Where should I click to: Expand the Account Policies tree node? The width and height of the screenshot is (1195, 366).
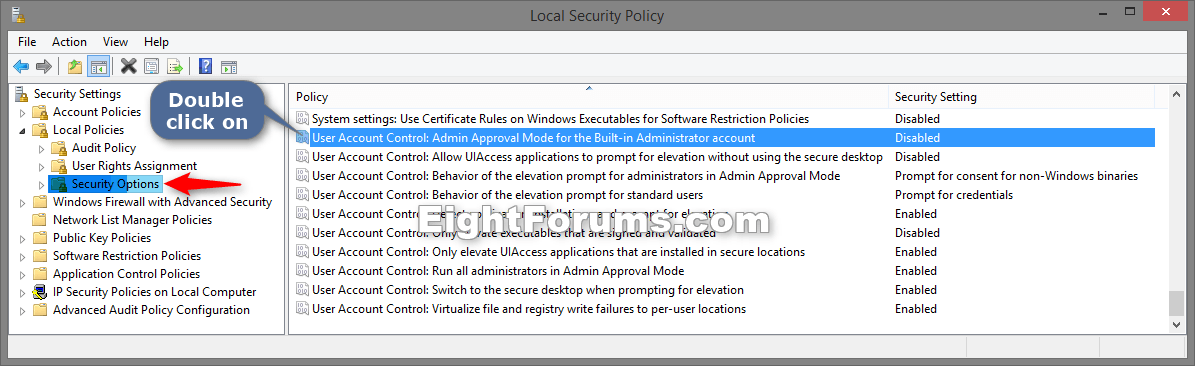point(23,113)
